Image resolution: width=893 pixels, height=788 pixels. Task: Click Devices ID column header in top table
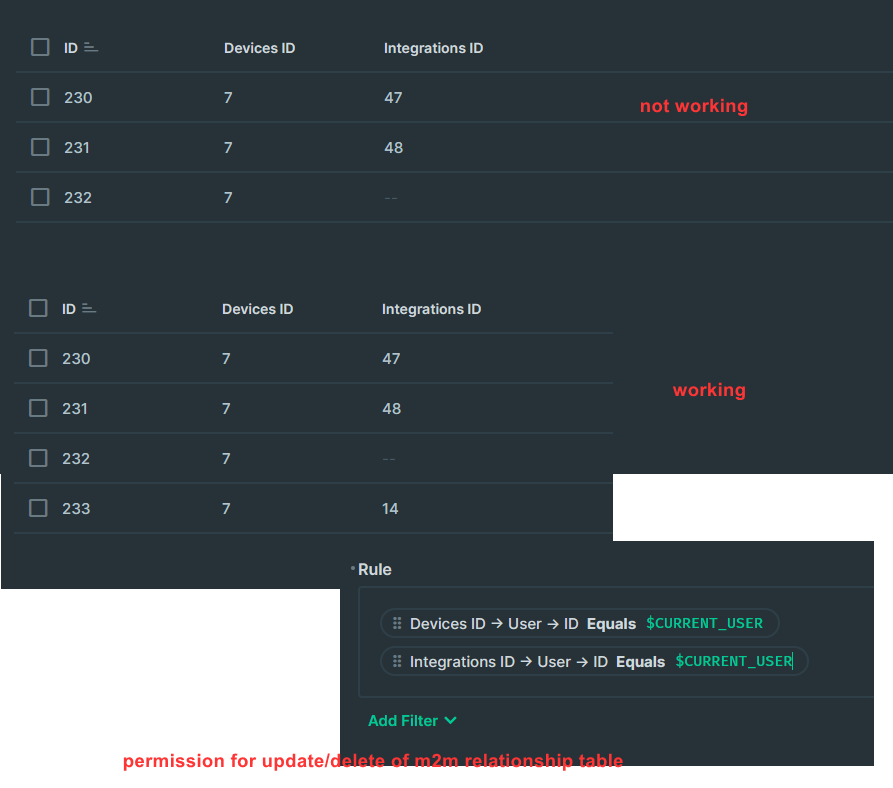[259, 48]
